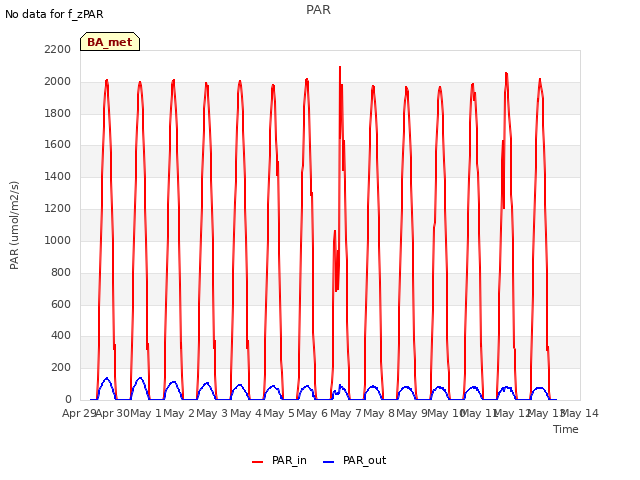Click the 400 y-axis tick label
Image resolution: width=640 pixels, height=480 pixels.
pos(61,336)
